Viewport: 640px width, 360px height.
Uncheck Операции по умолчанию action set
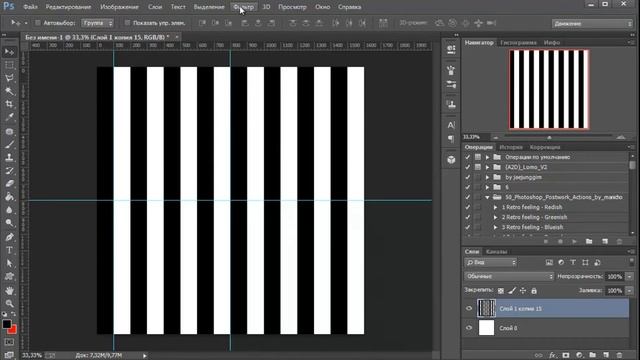[x=468, y=157]
